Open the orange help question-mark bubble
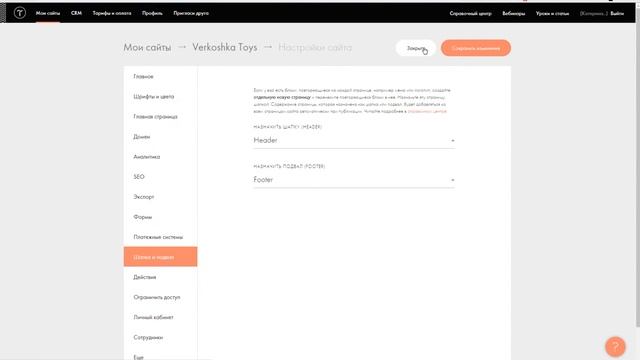The image size is (640, 360). pyautogui.click(x=615, y=347)
